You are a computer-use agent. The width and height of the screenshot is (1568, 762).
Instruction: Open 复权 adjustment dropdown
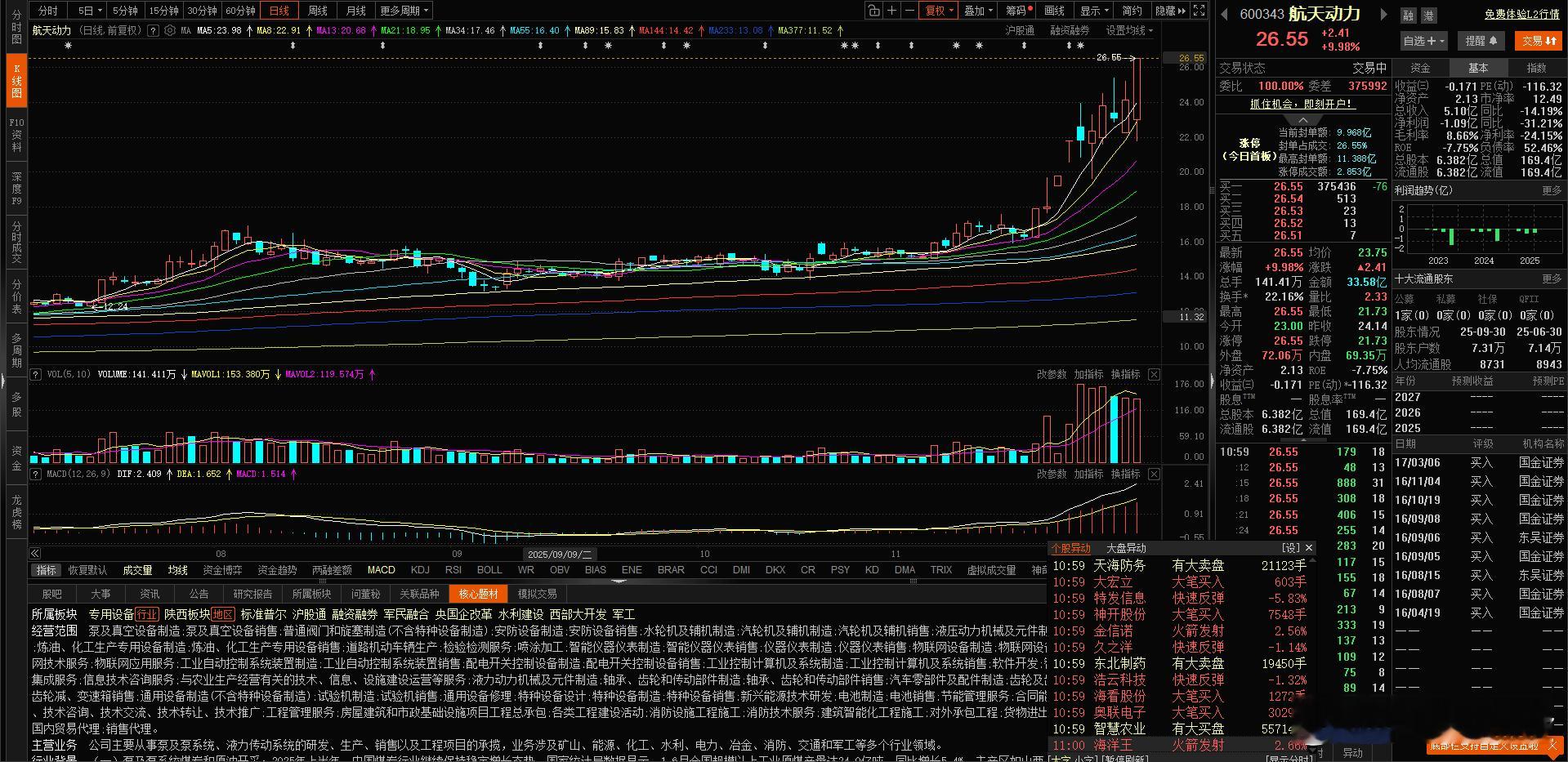coord(939,11)
